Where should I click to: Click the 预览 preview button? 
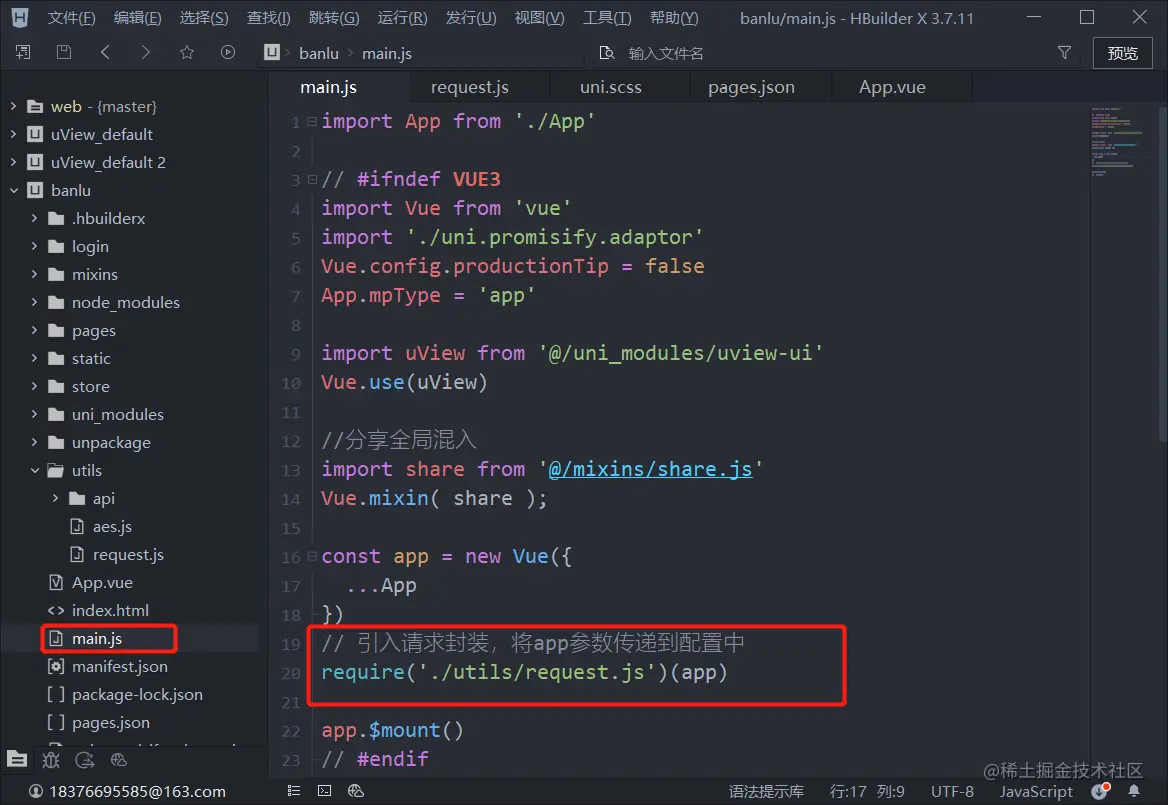click(1123, 53)
